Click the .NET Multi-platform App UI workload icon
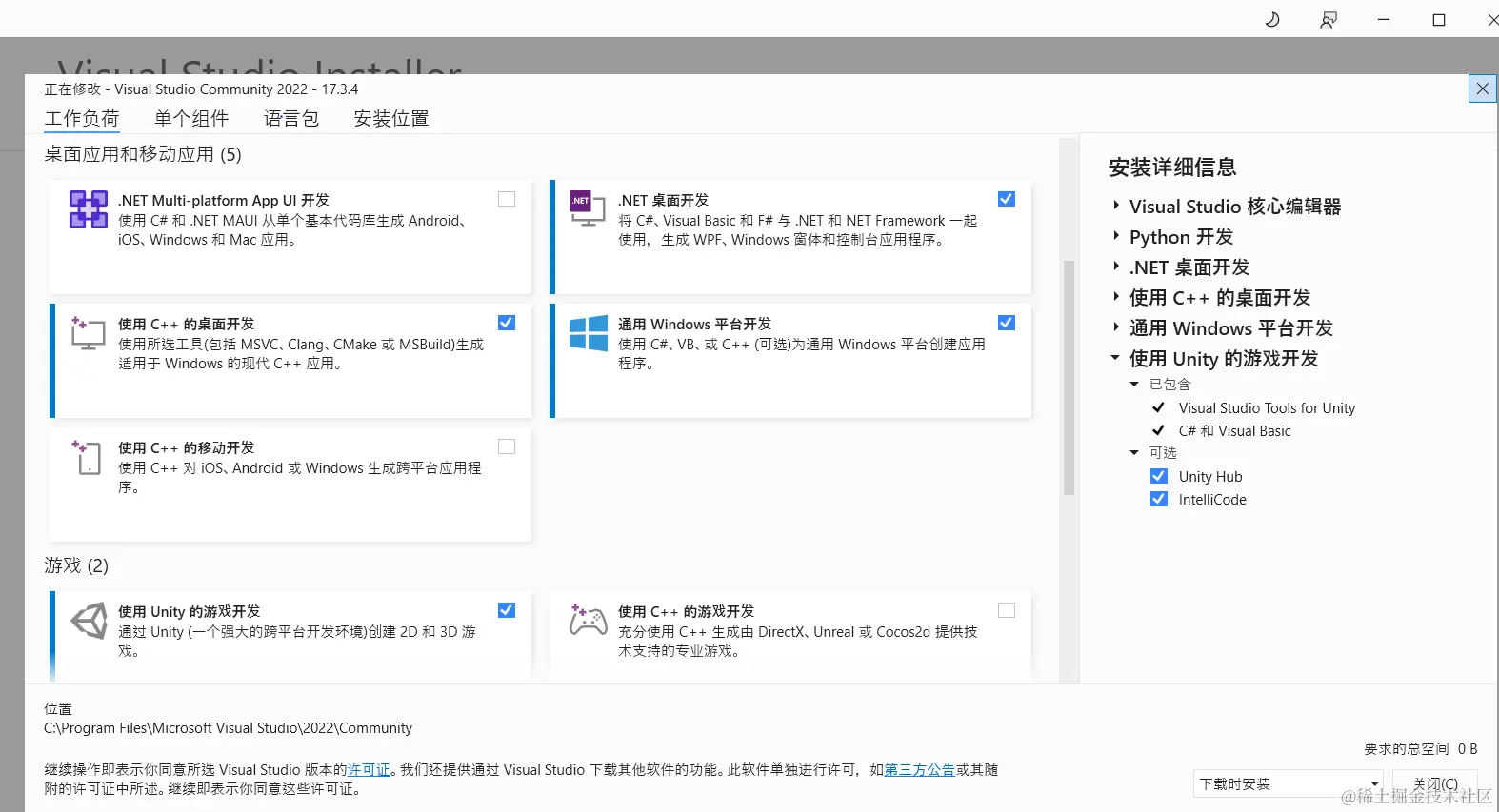This screenshot has height=812, width=1499. [88, 209]
